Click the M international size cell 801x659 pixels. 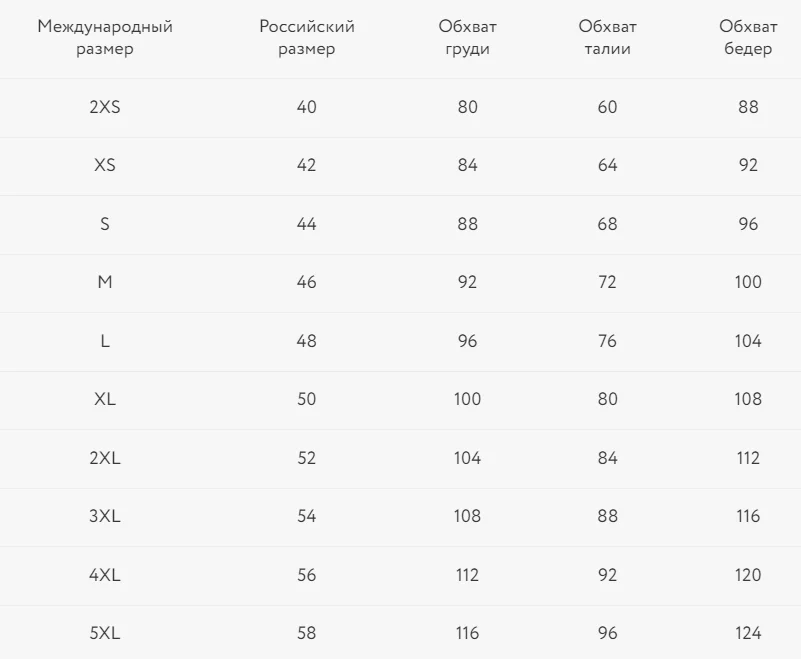[105, 282]
